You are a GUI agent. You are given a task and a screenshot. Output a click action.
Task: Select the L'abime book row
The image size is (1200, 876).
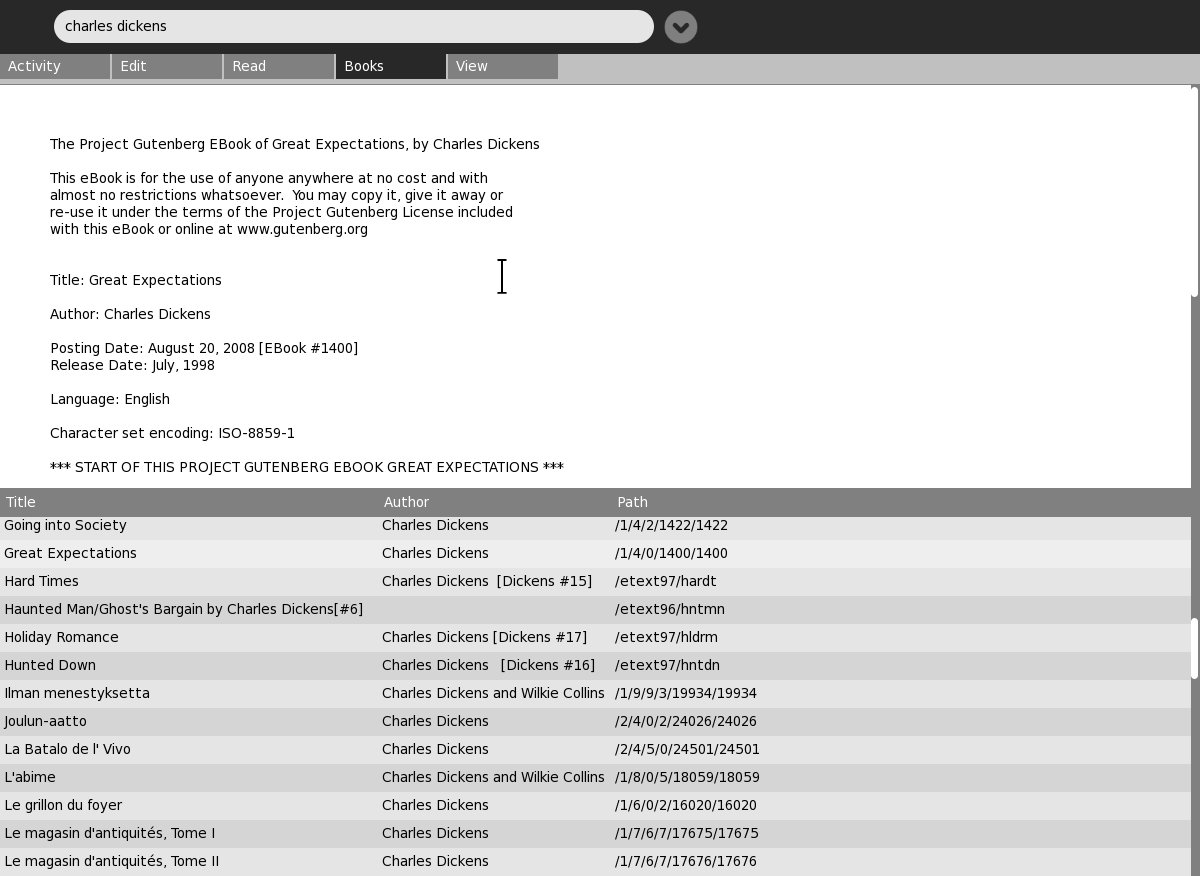[30, 777]
